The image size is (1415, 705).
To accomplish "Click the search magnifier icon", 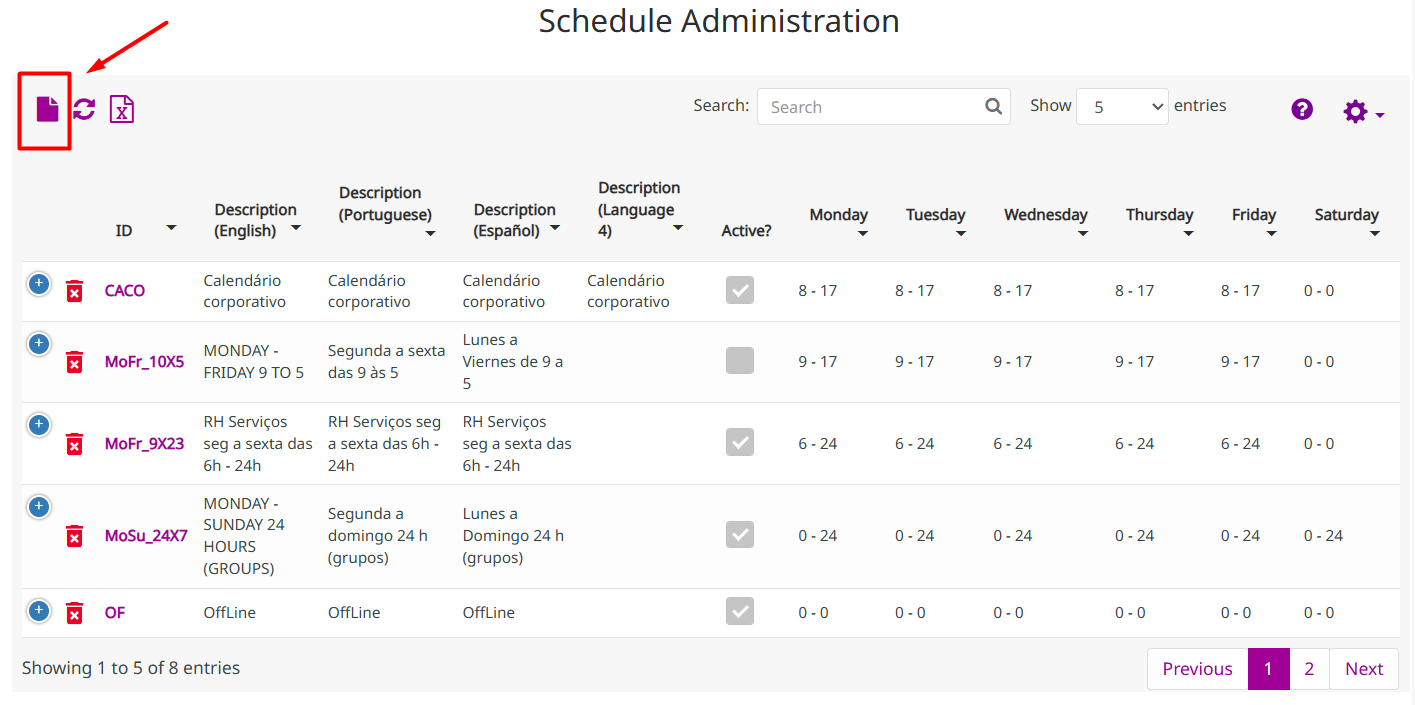I will [x=993, y=107].
